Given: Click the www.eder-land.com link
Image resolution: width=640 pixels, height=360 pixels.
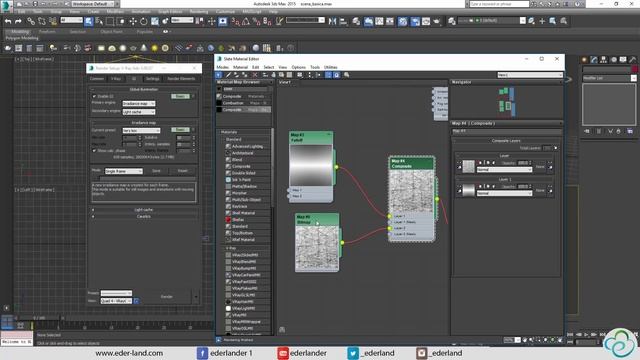Looking at the screenshot, I should [129, 353].
